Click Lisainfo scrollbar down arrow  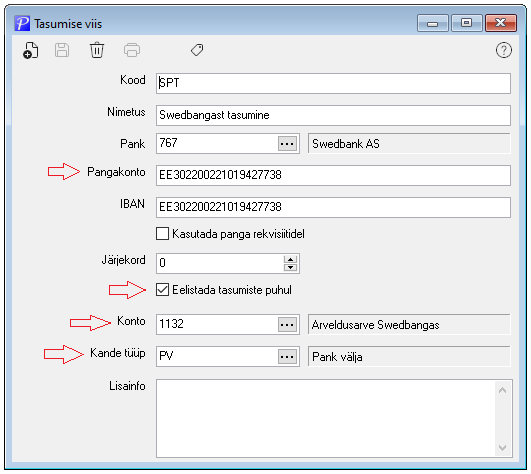[503, 448]
